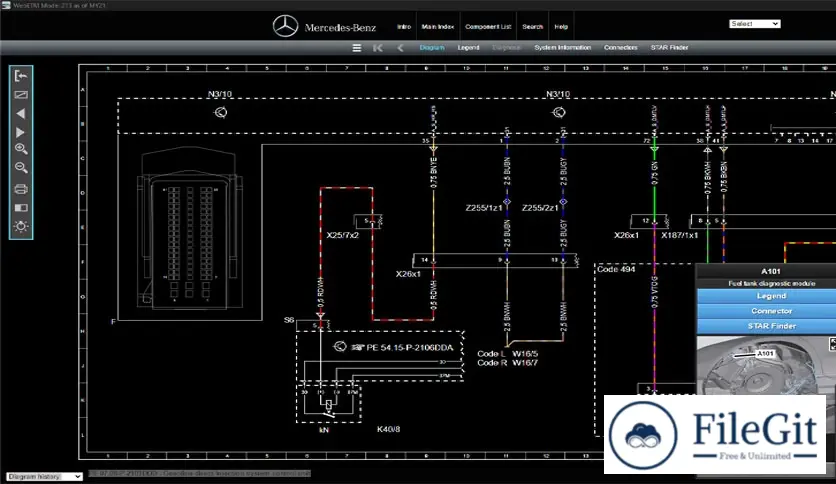836x484 pixels.
Task: Switch to the System Information tab
Action: (x=562, y=47)
